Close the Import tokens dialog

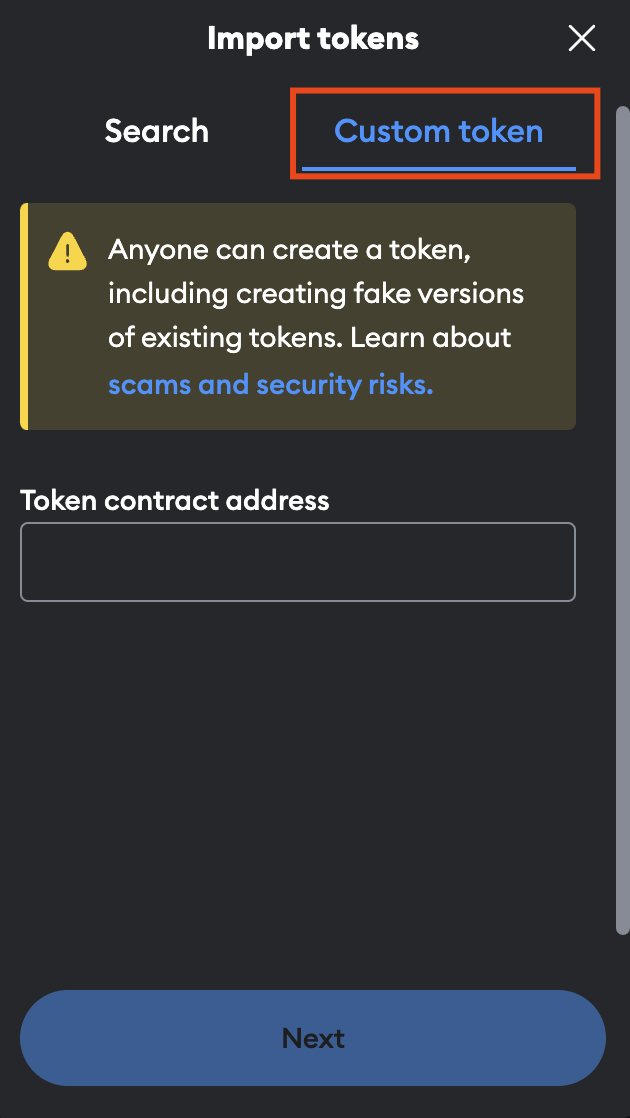click(581, 39)
